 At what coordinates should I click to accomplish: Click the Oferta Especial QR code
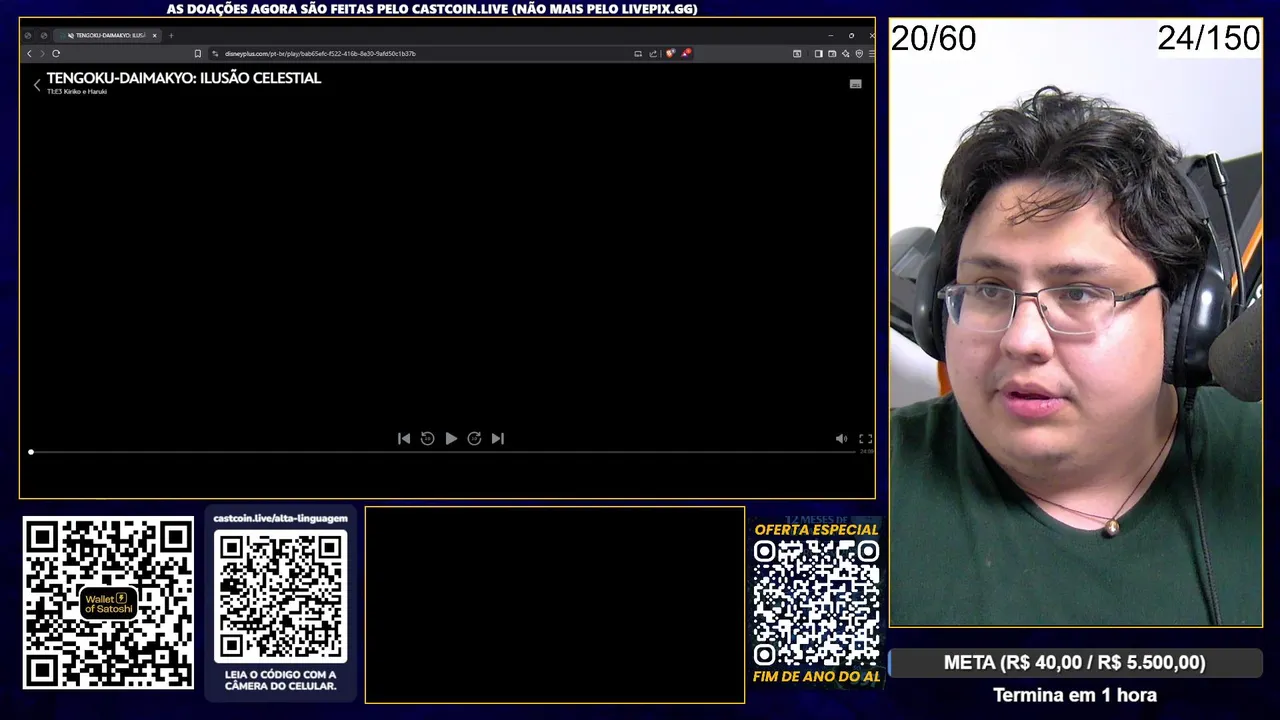(816, 603)
